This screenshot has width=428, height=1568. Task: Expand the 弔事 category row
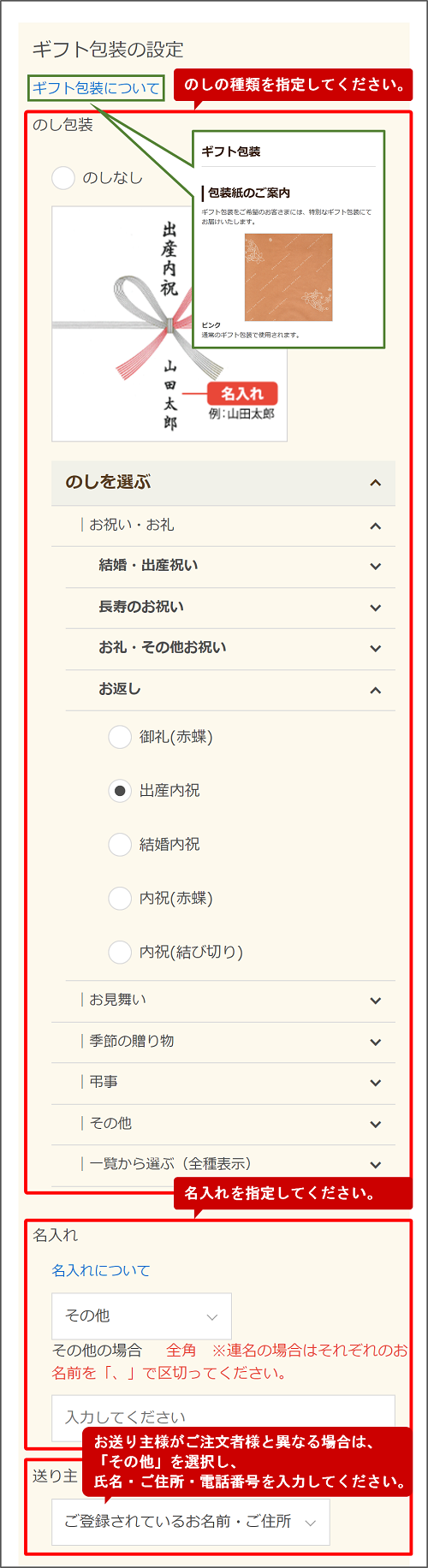tap(223, 1083)
